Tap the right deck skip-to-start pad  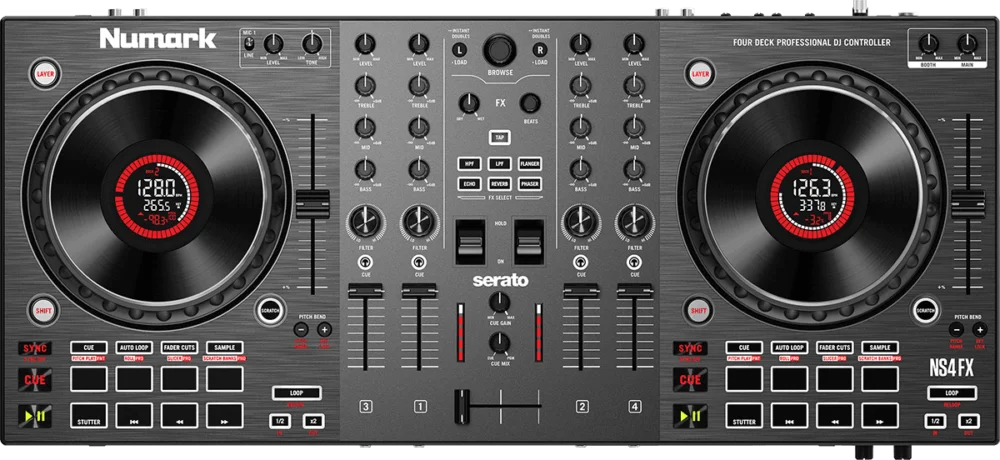tap(789, 415)
